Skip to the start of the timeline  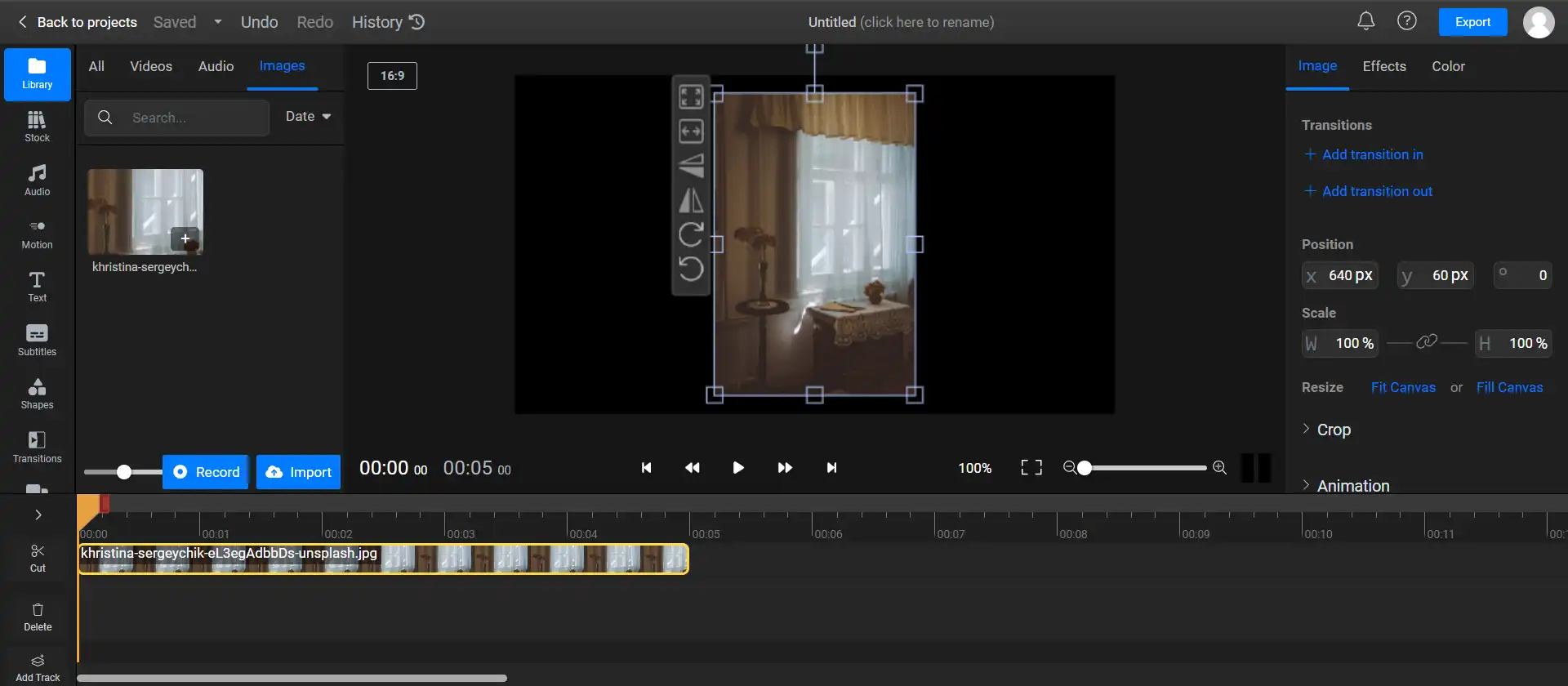646,468
